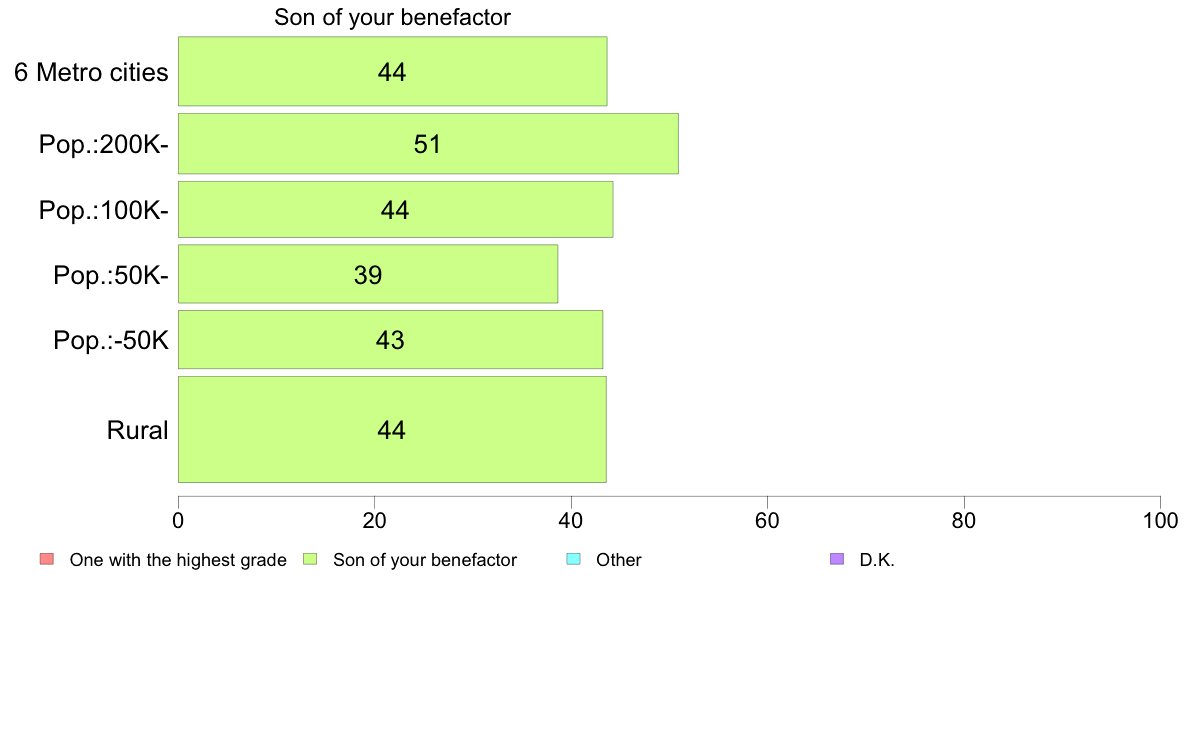Screen dimensions: 1188x736
Task: Select the 'Rural' bar showing 44
Action: [392, 429]
